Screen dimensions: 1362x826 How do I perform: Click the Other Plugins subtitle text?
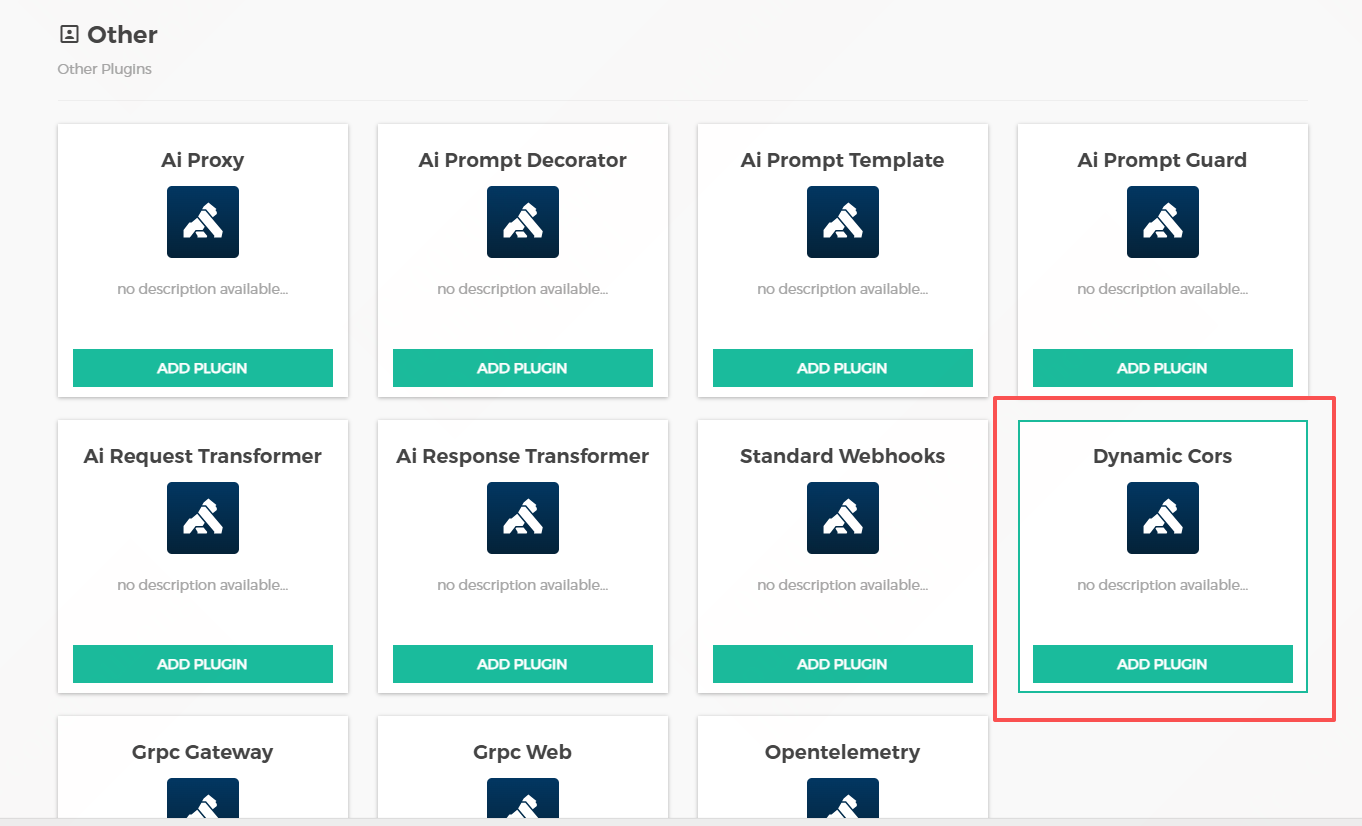[105, 69]
